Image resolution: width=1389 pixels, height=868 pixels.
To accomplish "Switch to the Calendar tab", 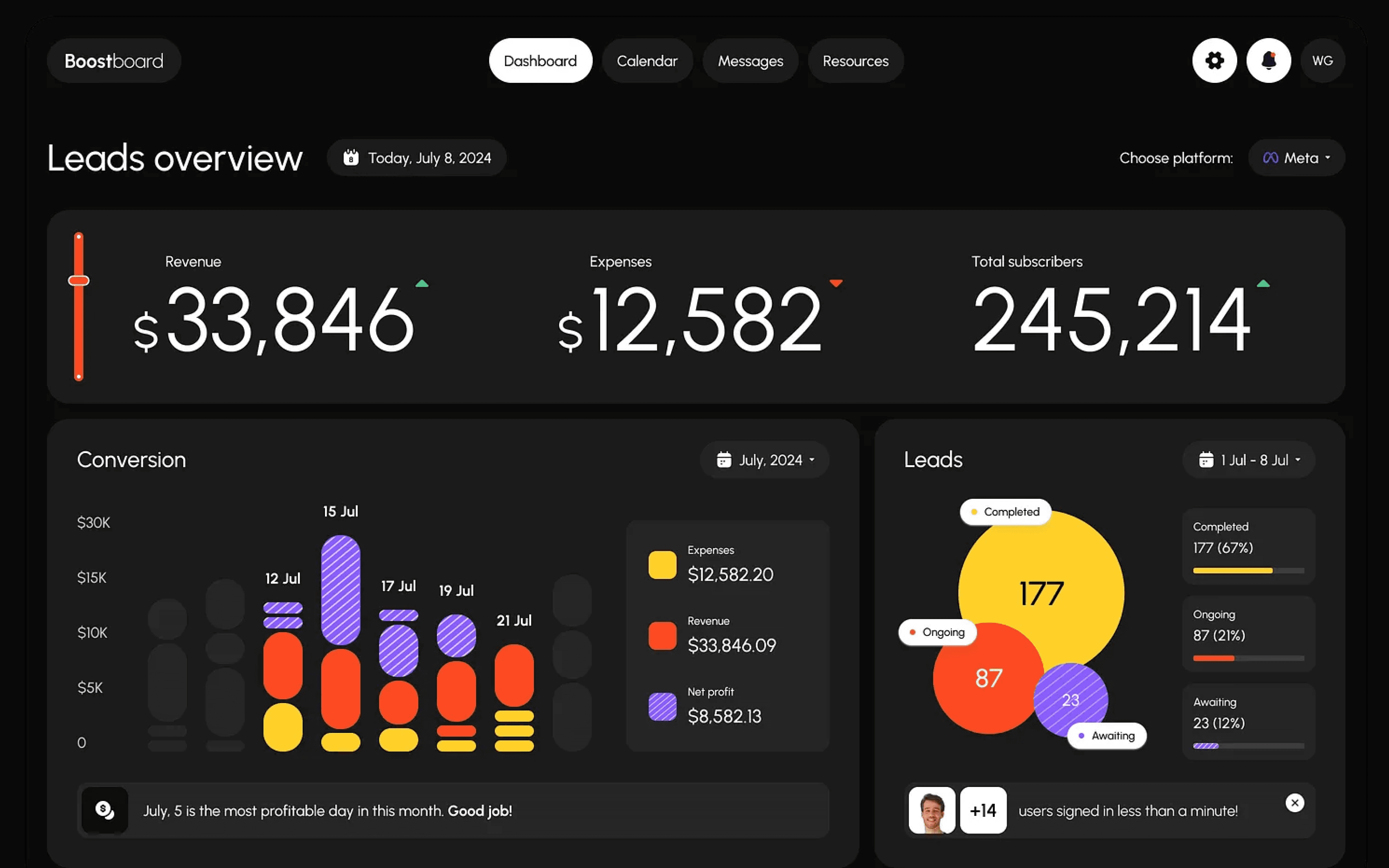I will pyautogui.click(x=647, y=61).
